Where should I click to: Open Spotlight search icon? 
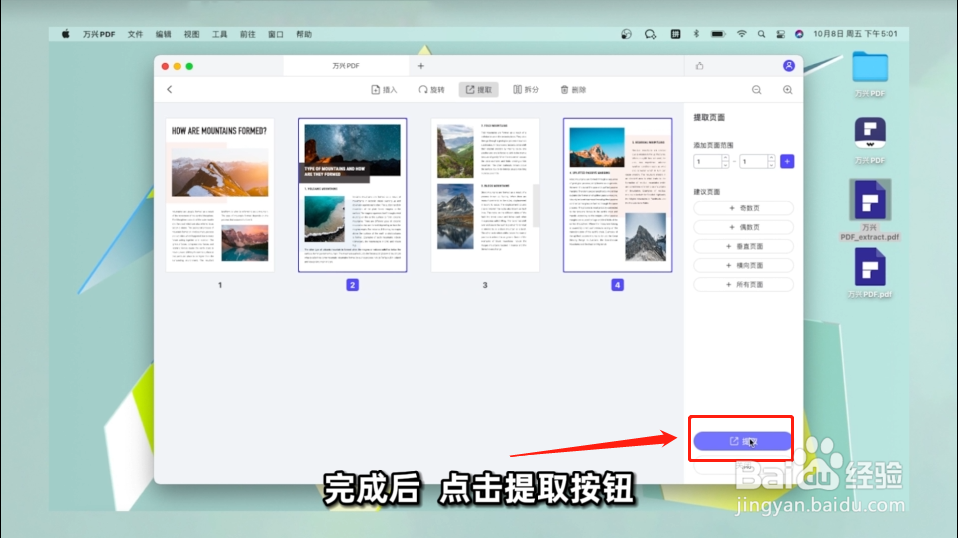[x=761, y=34]
